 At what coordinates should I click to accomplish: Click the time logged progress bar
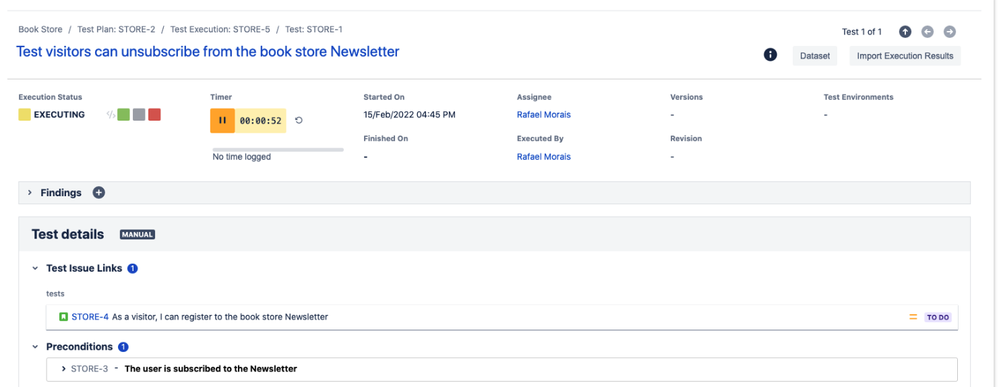tap(278, 149)
